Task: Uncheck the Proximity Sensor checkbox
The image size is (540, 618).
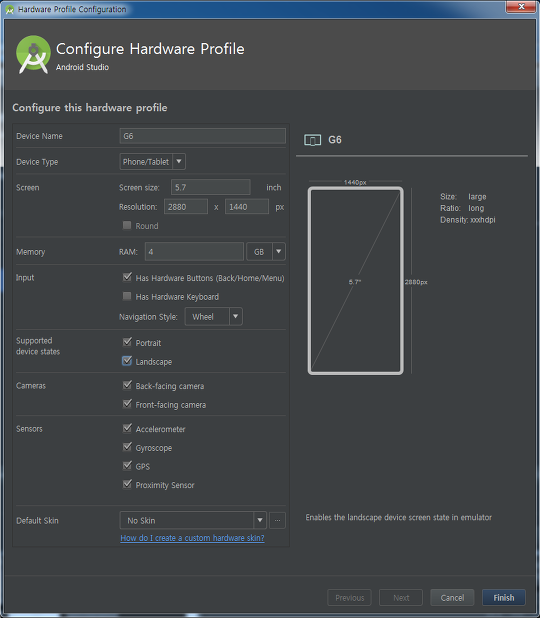Action: (127, 484)
